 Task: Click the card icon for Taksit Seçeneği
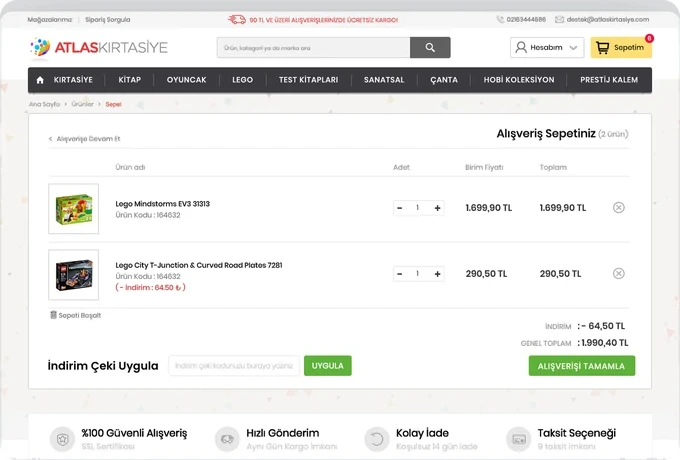tap(519, 439)
